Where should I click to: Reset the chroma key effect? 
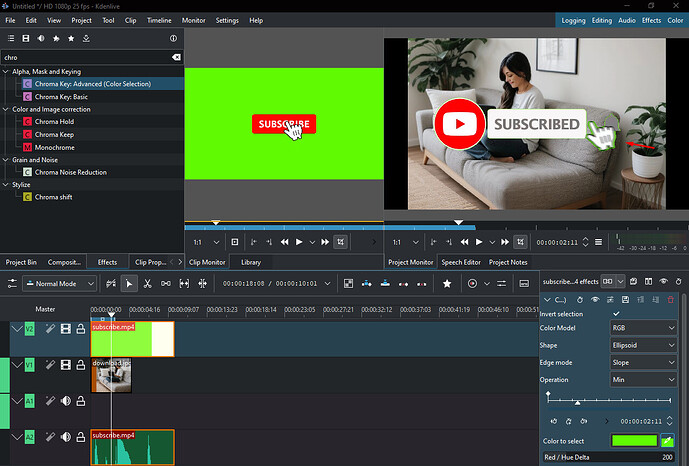click(580, 300)
